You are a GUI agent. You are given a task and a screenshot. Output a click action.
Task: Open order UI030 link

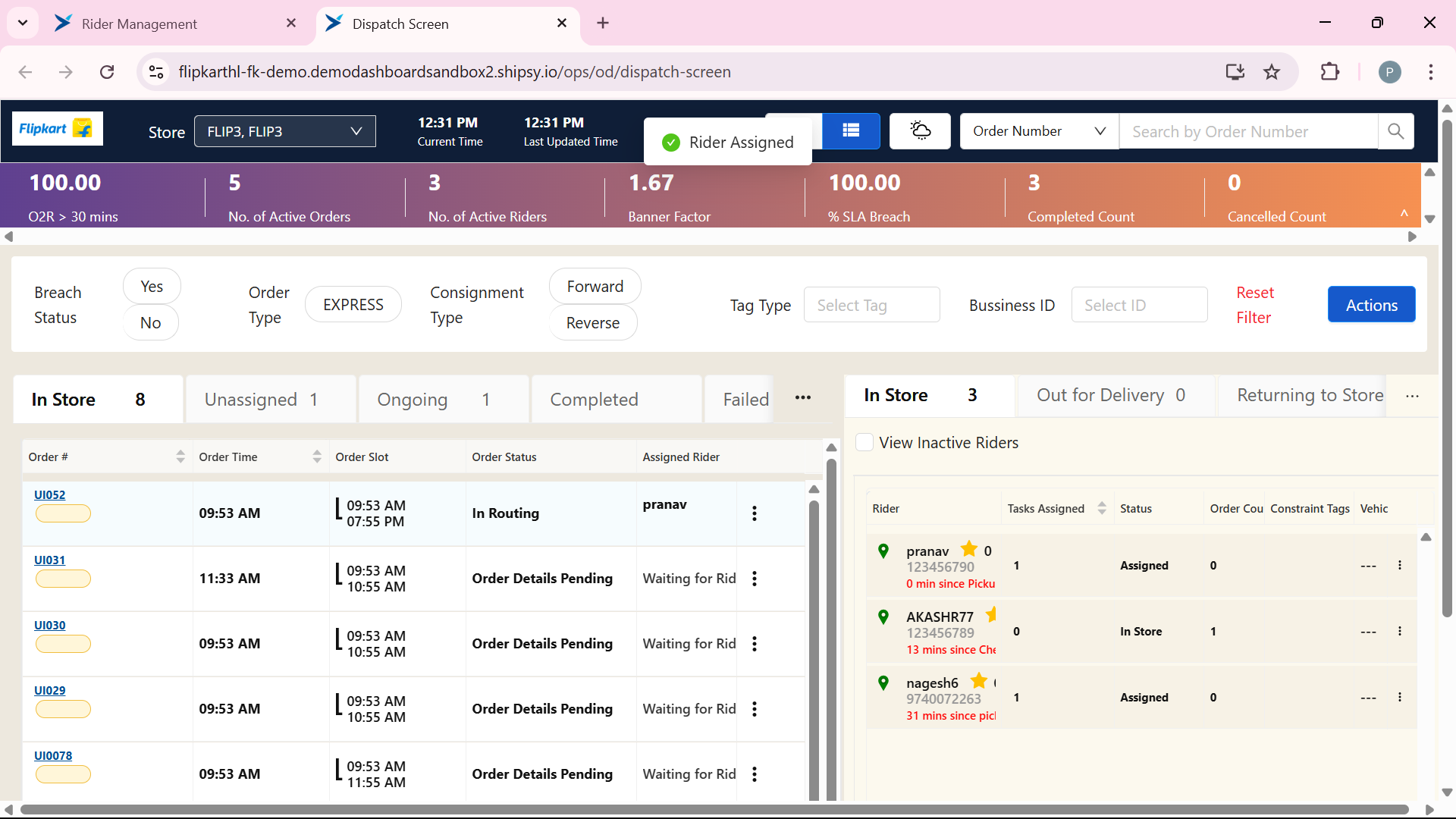(x=49, y=626)
